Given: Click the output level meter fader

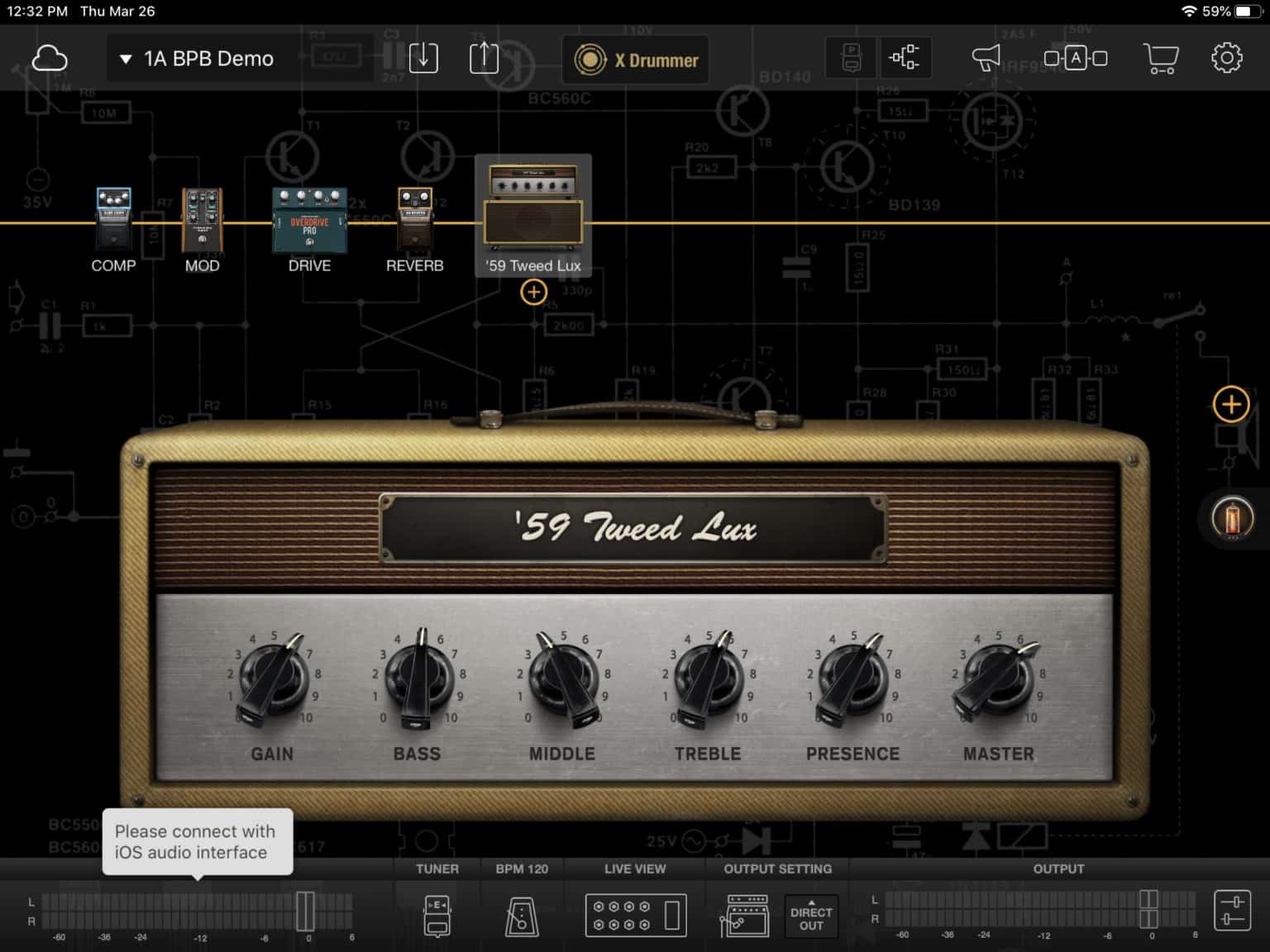Looking at the screenshot, I should click(x=1149, y=909).
